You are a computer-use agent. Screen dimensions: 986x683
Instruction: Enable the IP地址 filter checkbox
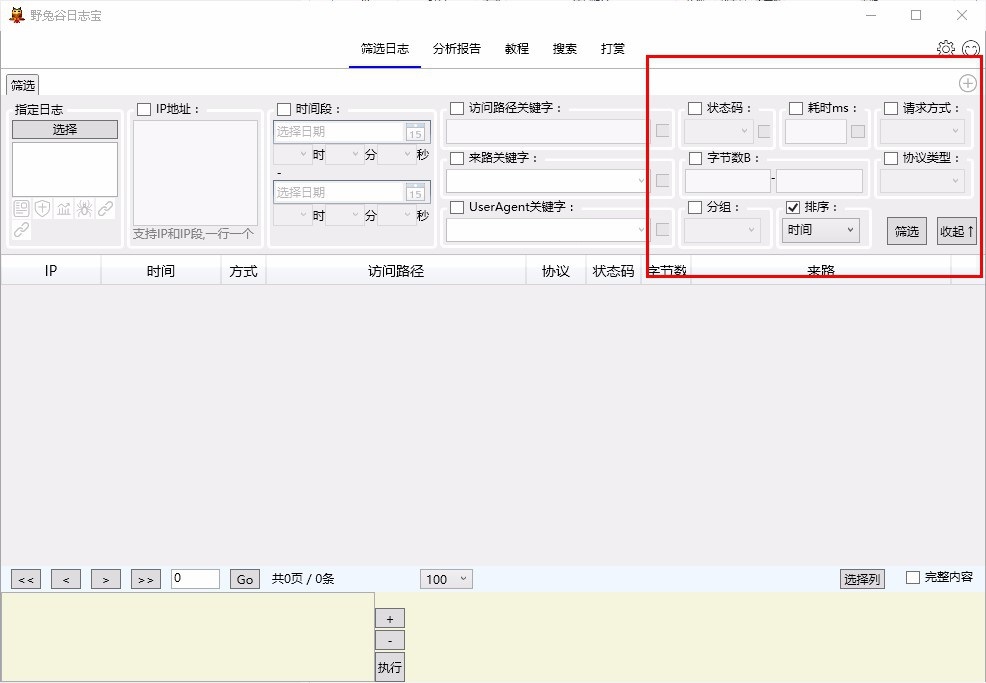click(x=144, y=109)
